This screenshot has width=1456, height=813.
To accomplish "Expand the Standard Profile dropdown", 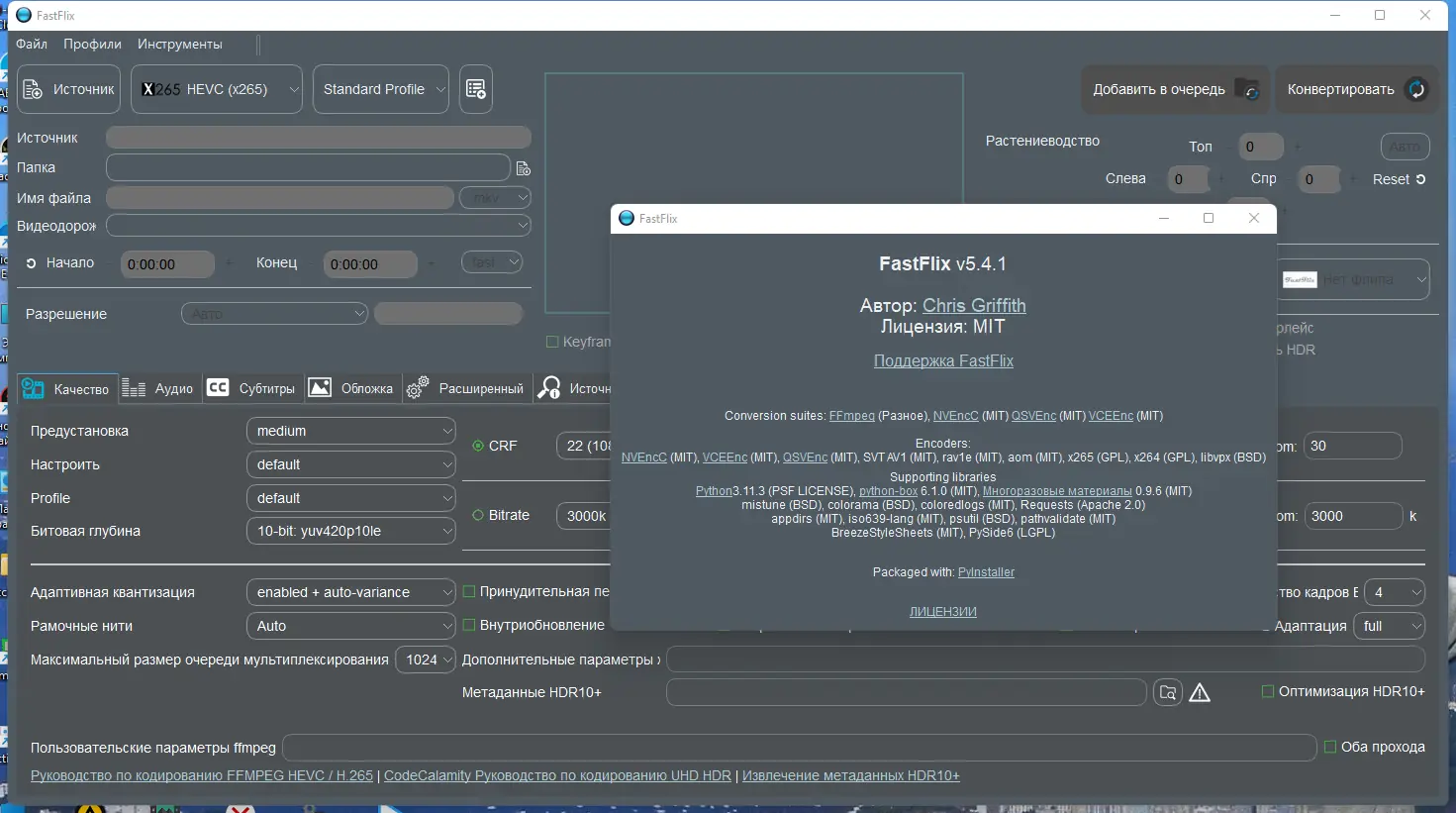I will pyautogui.click(x=381, y=89).
